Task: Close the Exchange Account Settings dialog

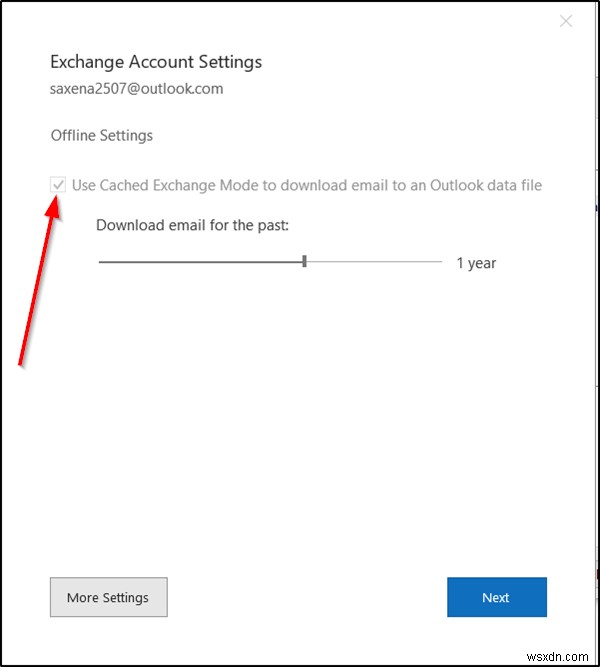Action: 566,21
